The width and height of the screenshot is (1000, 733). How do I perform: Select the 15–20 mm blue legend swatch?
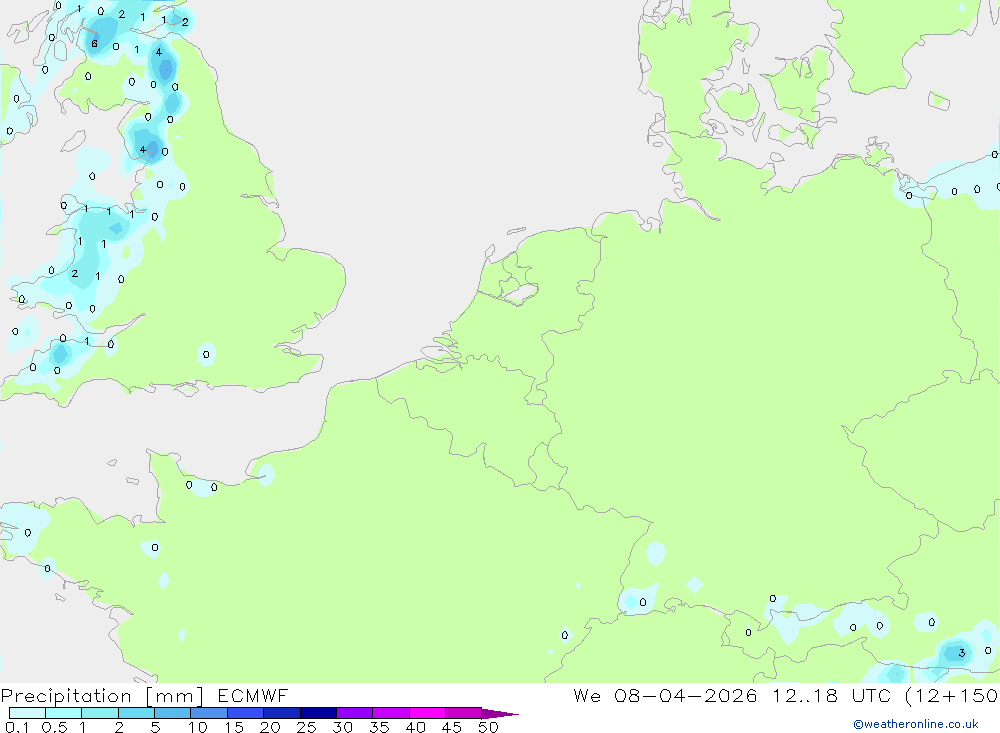(246, 713)
